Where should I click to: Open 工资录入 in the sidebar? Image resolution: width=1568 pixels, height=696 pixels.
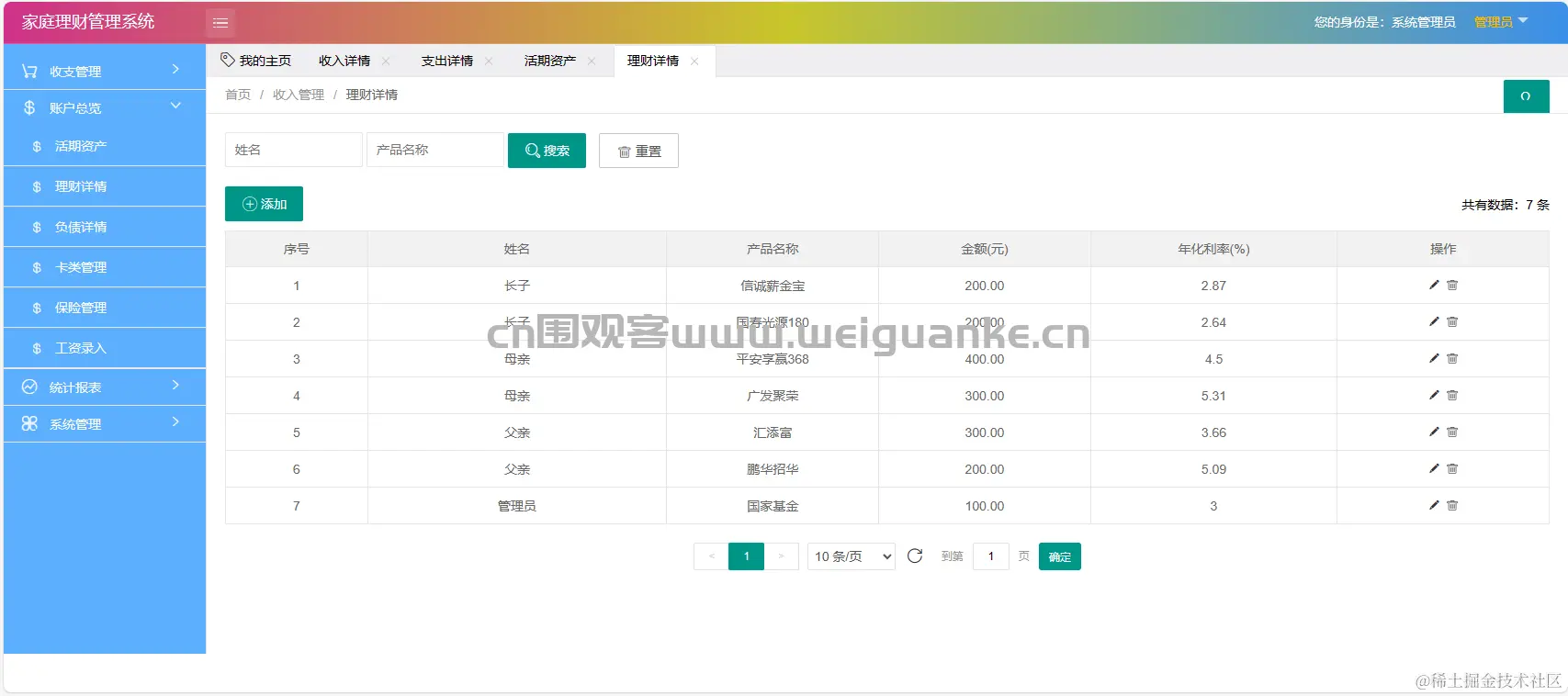[105, 348]
